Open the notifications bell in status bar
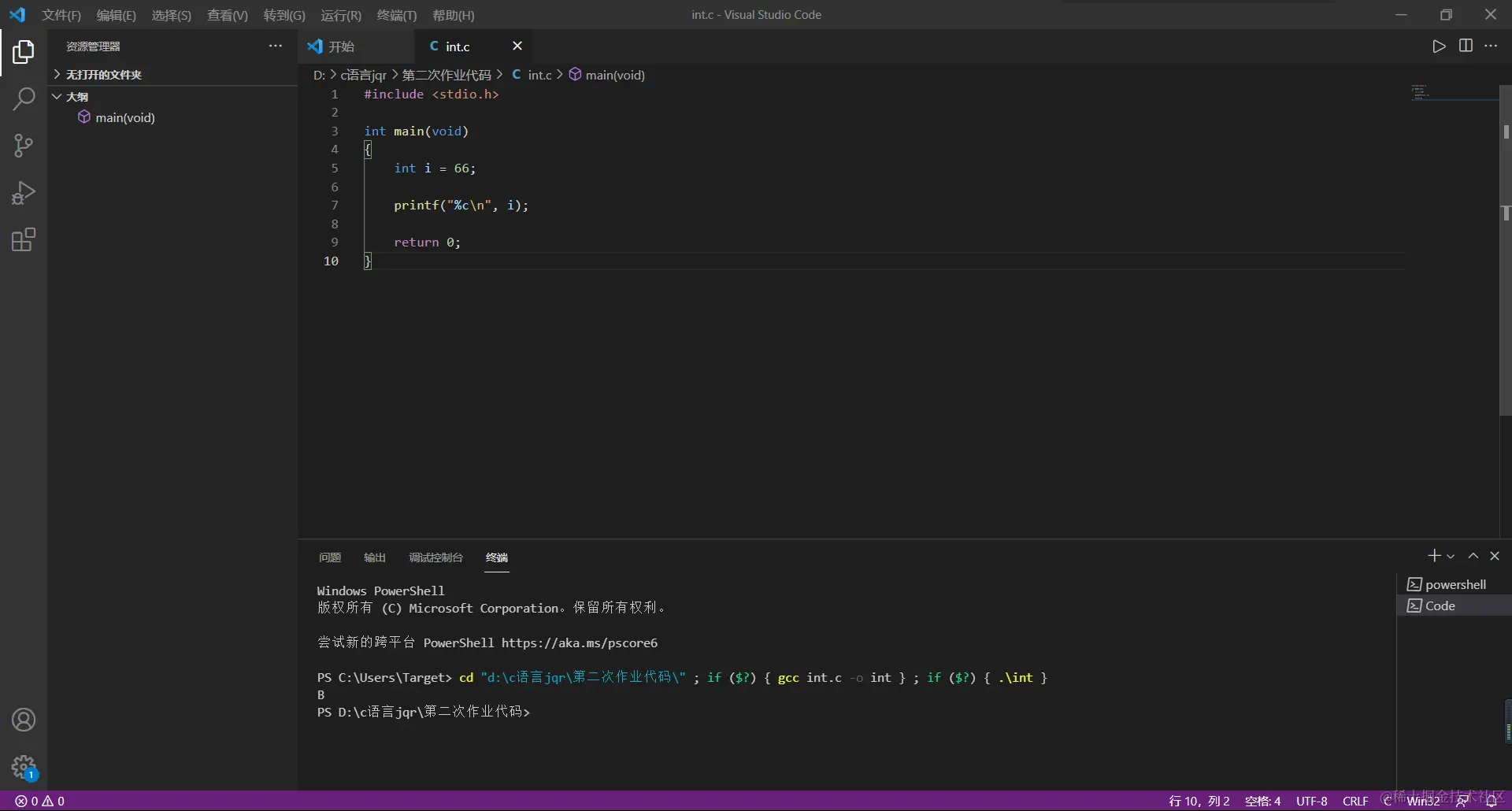The height and width of the screenshot is (811, 1512). [x=1491, y=801]
